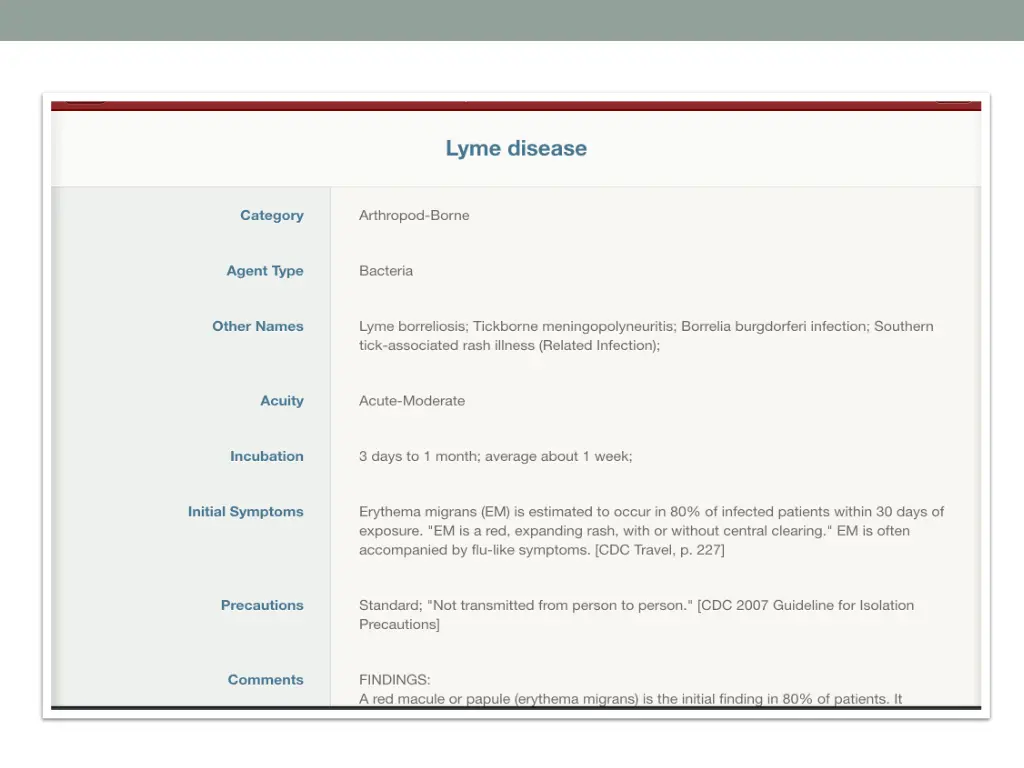Click the Erythema migrans initial symptoms paragraph
The width and height of the screenshot is (1024, 768).
[x=651, y=531]
